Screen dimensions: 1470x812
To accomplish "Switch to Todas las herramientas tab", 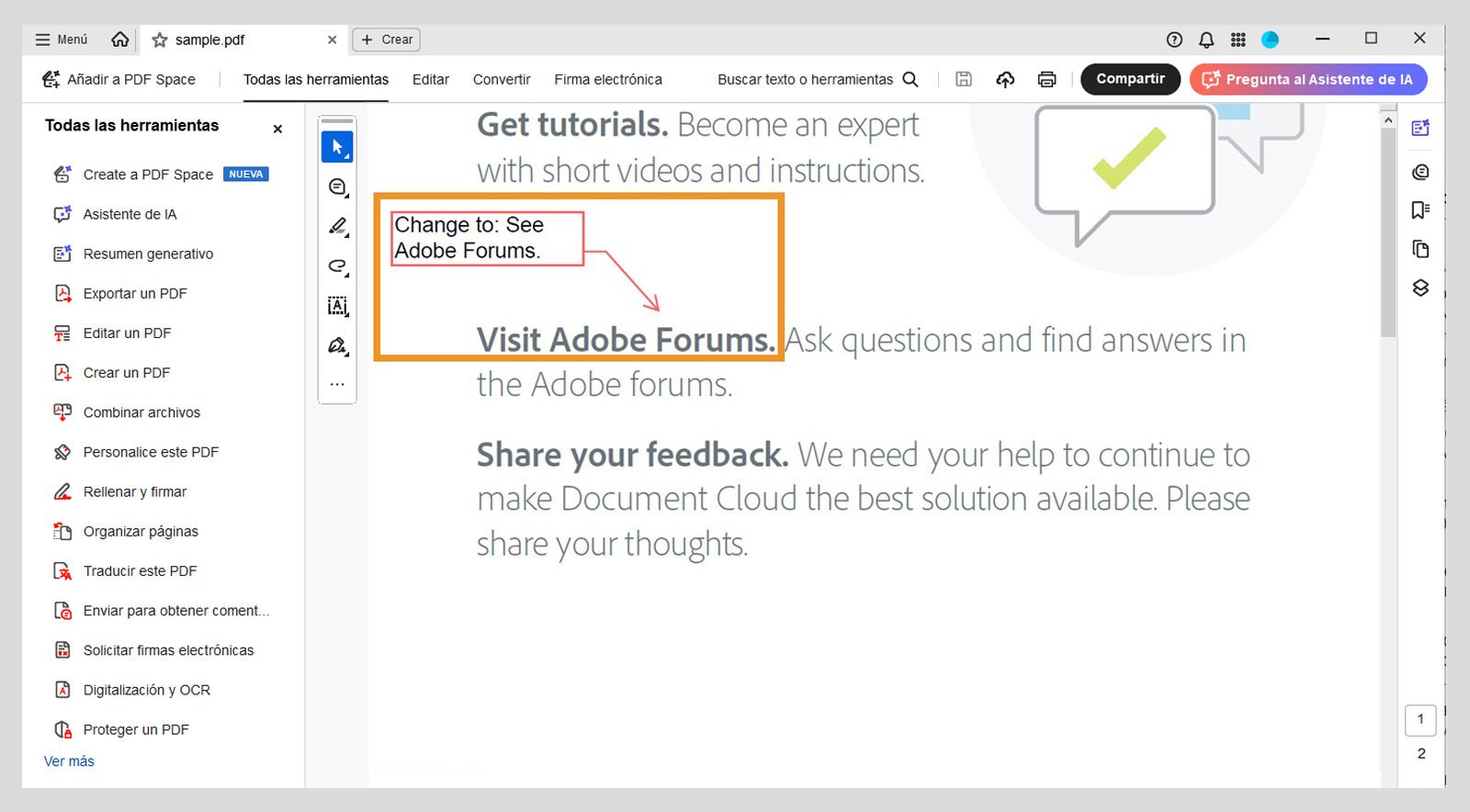I will tap(315, 80).
